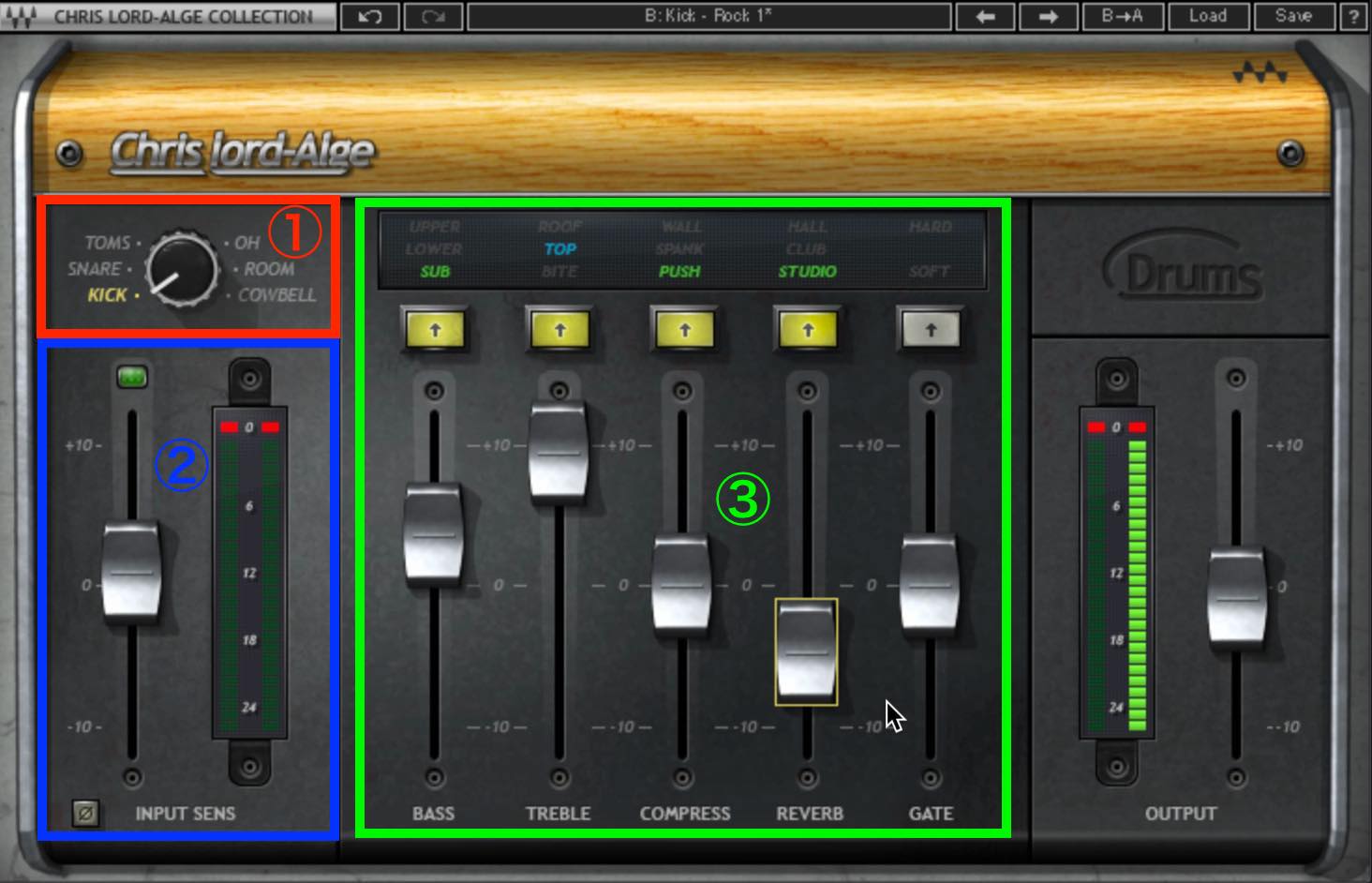Load previous preset with left arrow
1372x883 pixels.
[985, 17]
